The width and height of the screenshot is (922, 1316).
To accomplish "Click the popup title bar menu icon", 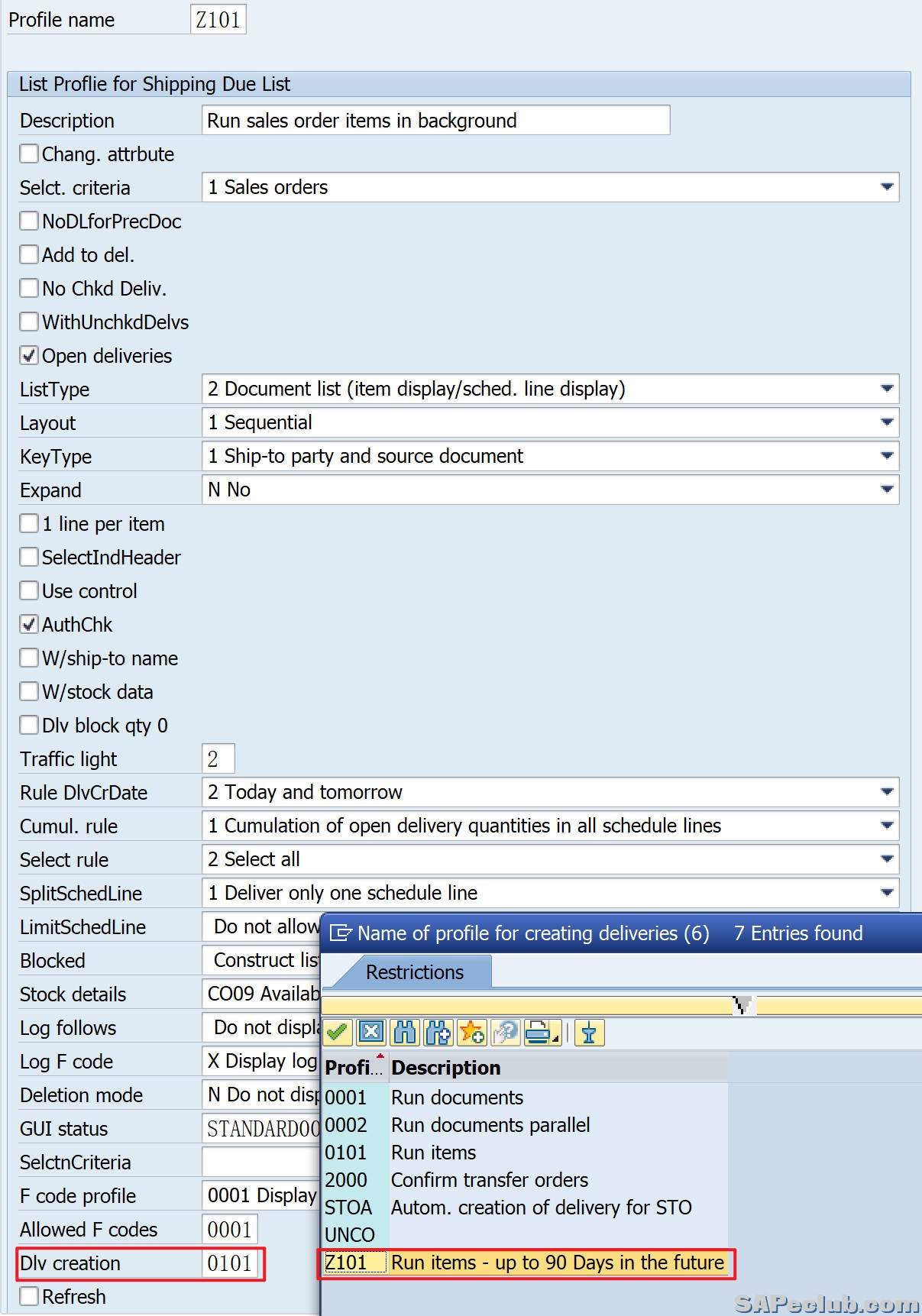I will click(340, 933).
